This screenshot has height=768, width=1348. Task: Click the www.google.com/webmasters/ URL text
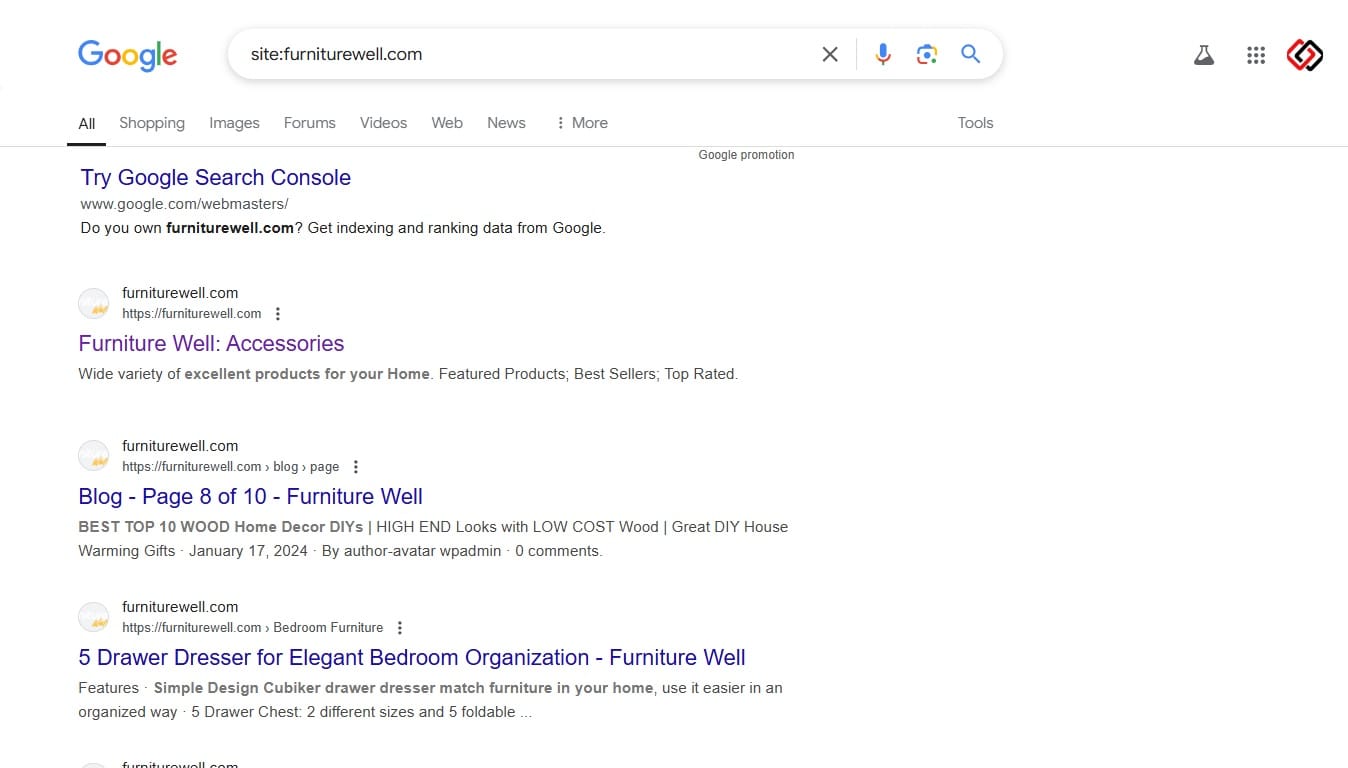(x=184, y=204)
